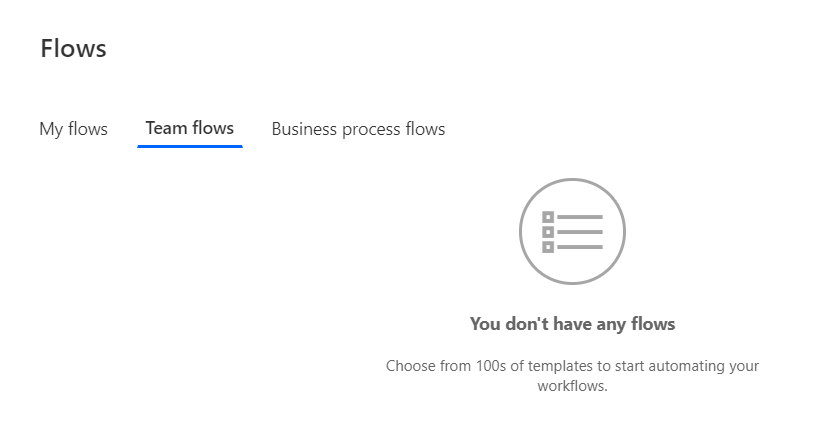Click the word "Business" in the third tab
The width and height of the screenshot is (814, 425).
304,129
